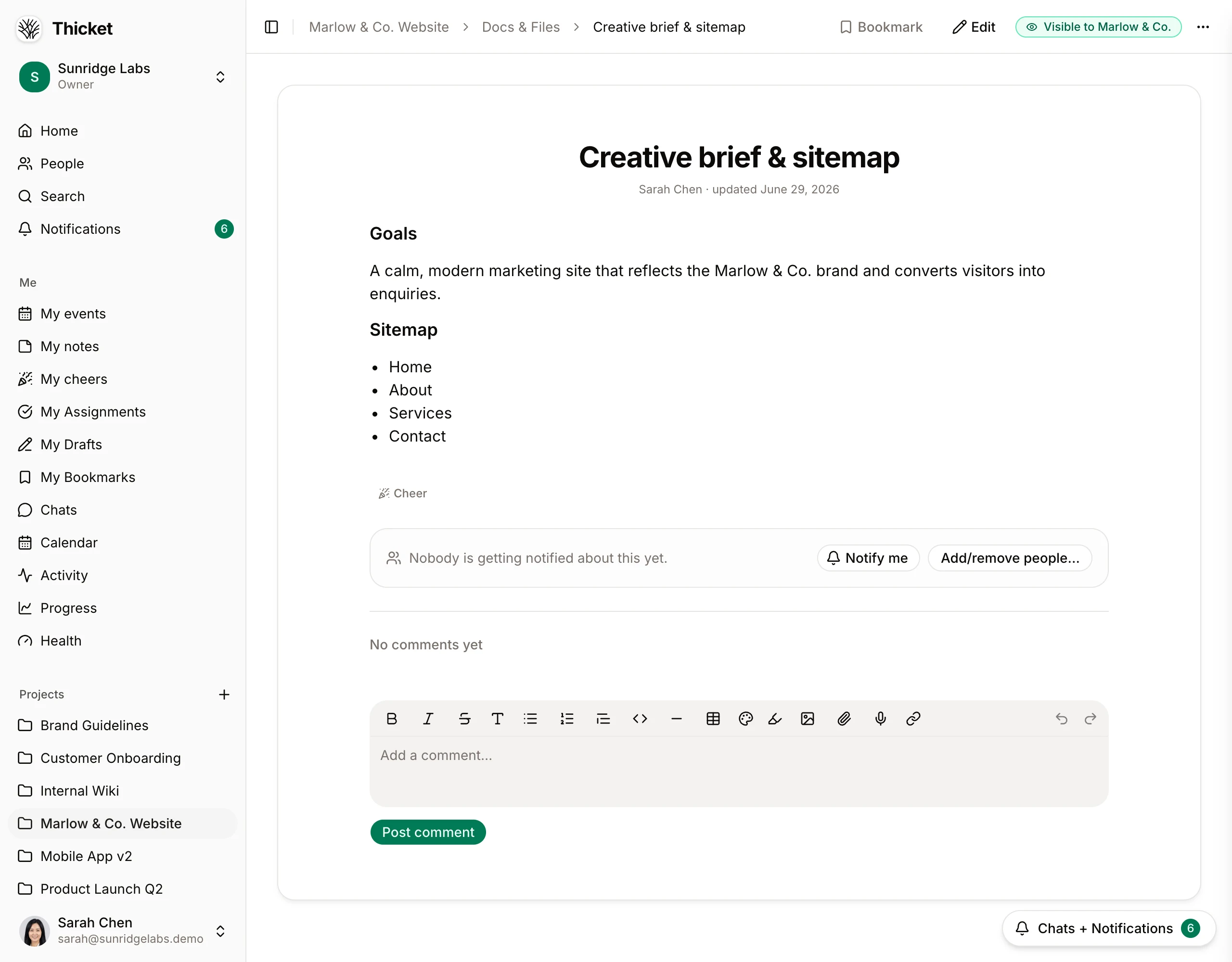Image resolution: width=1232 pixels, height=962 pixels.
Task: Open the People page
Action: click(x=122, y=164)
